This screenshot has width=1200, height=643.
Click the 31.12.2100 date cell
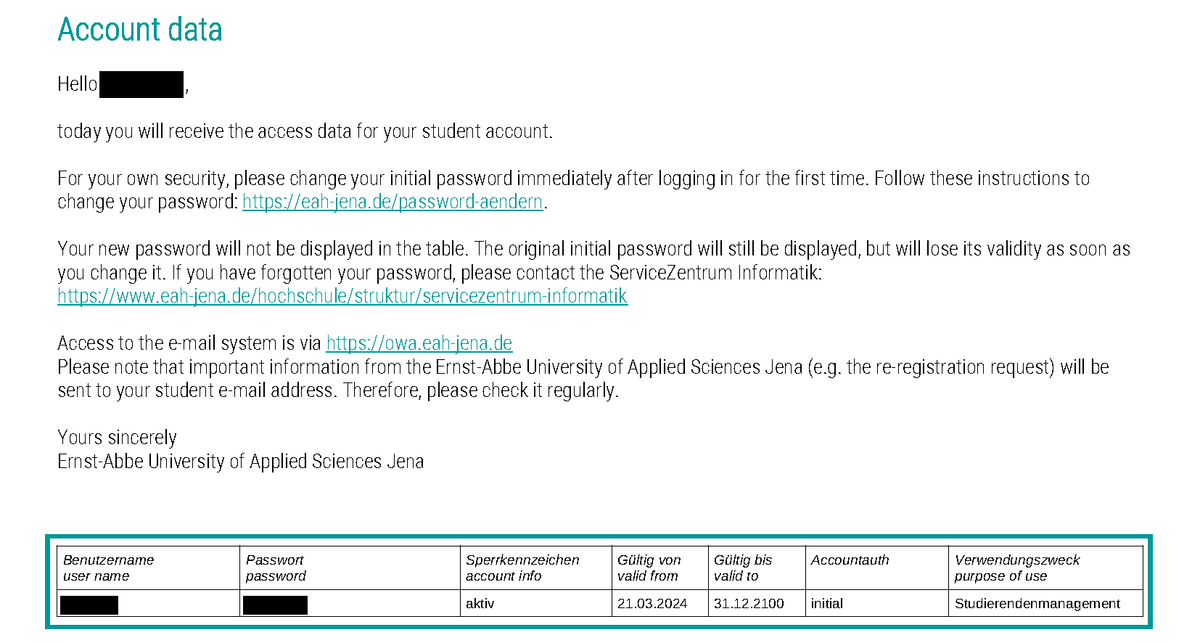pyautogui.click(x=756, y=604)
